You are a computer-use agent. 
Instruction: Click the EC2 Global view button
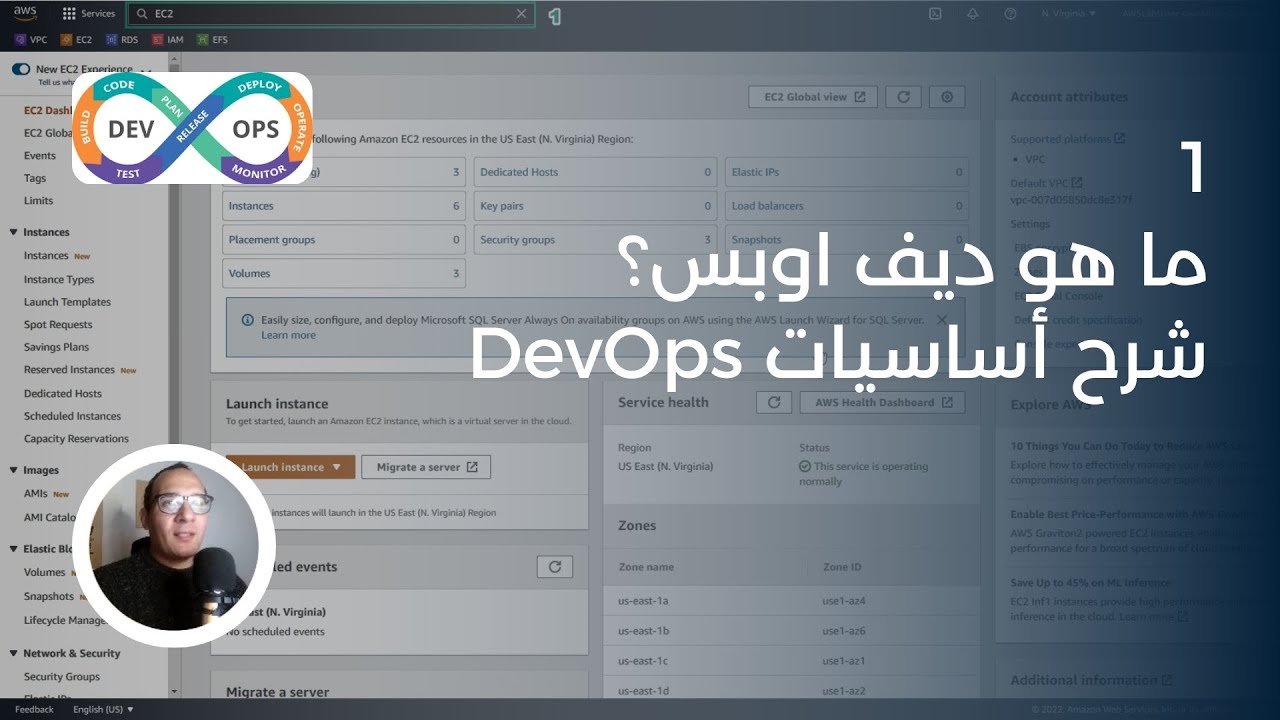(x=813, y=97)
